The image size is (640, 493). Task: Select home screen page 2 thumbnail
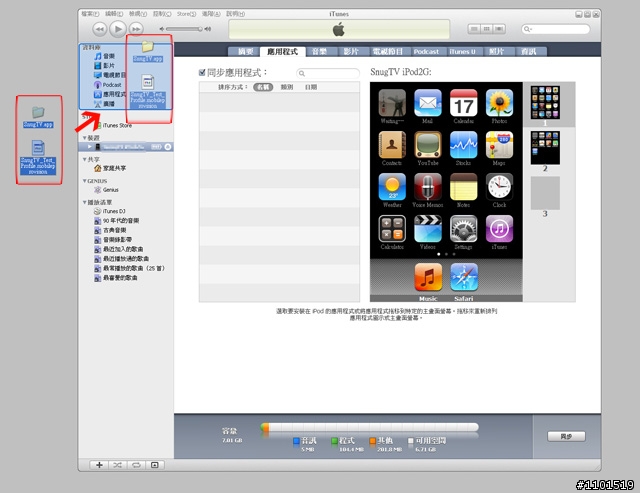[545, 148]
